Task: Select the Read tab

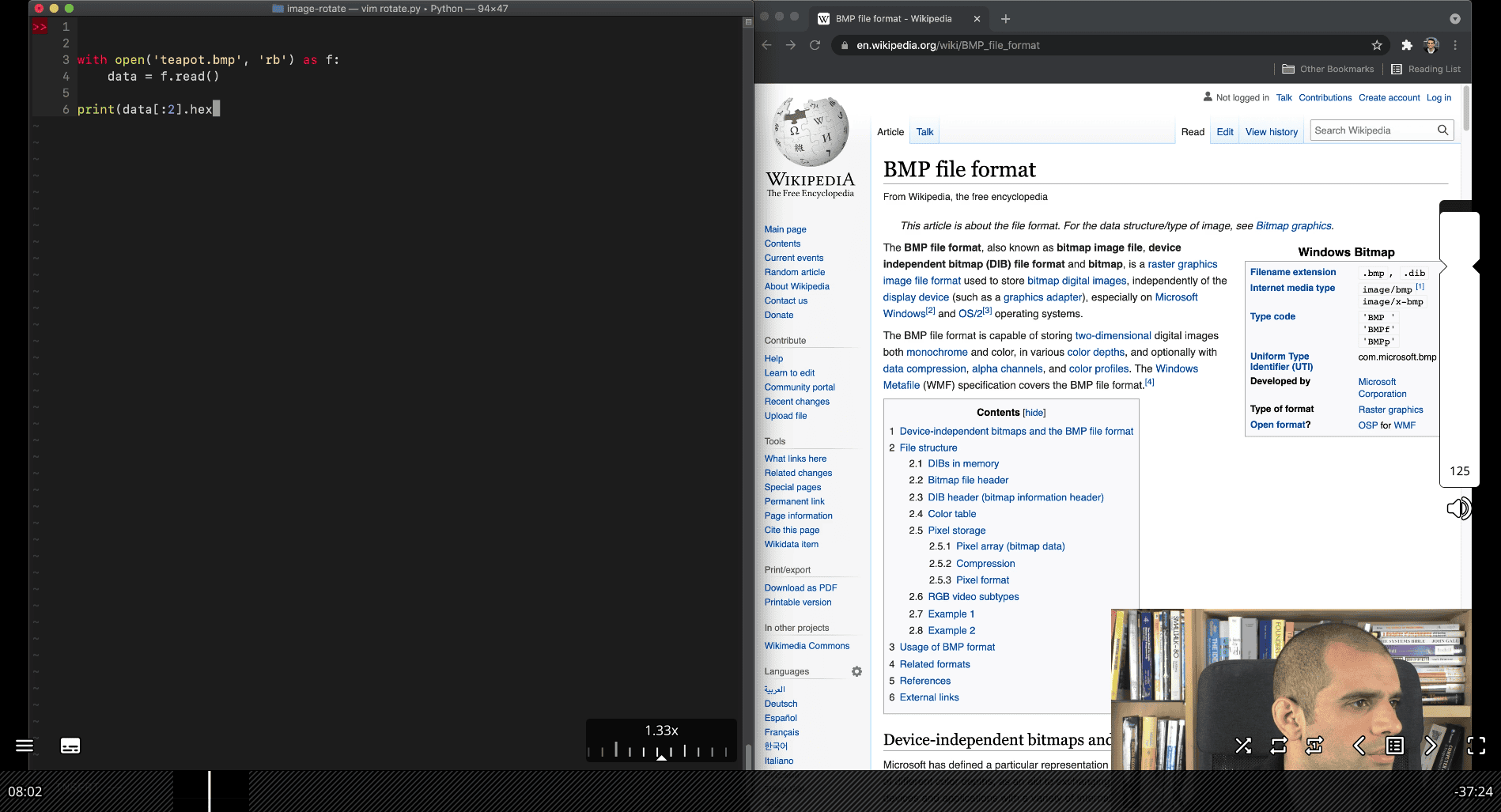Action: coord(1193,132)
